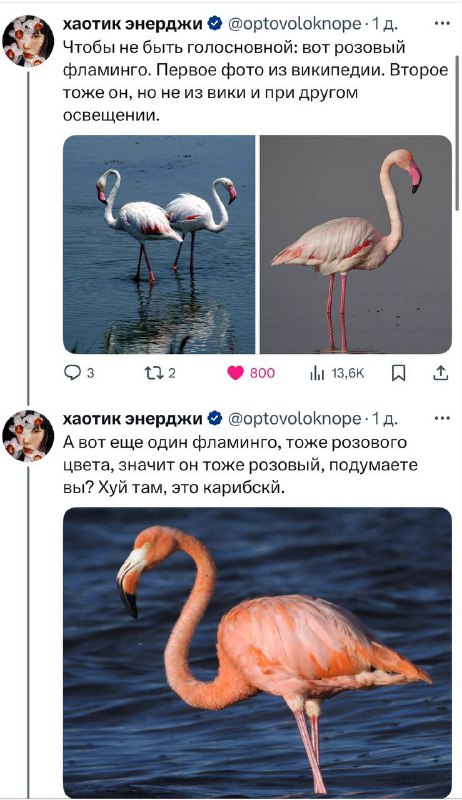The image size is (462, 800).
Task: Open the single flamingo on grey photo
Action: [356, 244]
